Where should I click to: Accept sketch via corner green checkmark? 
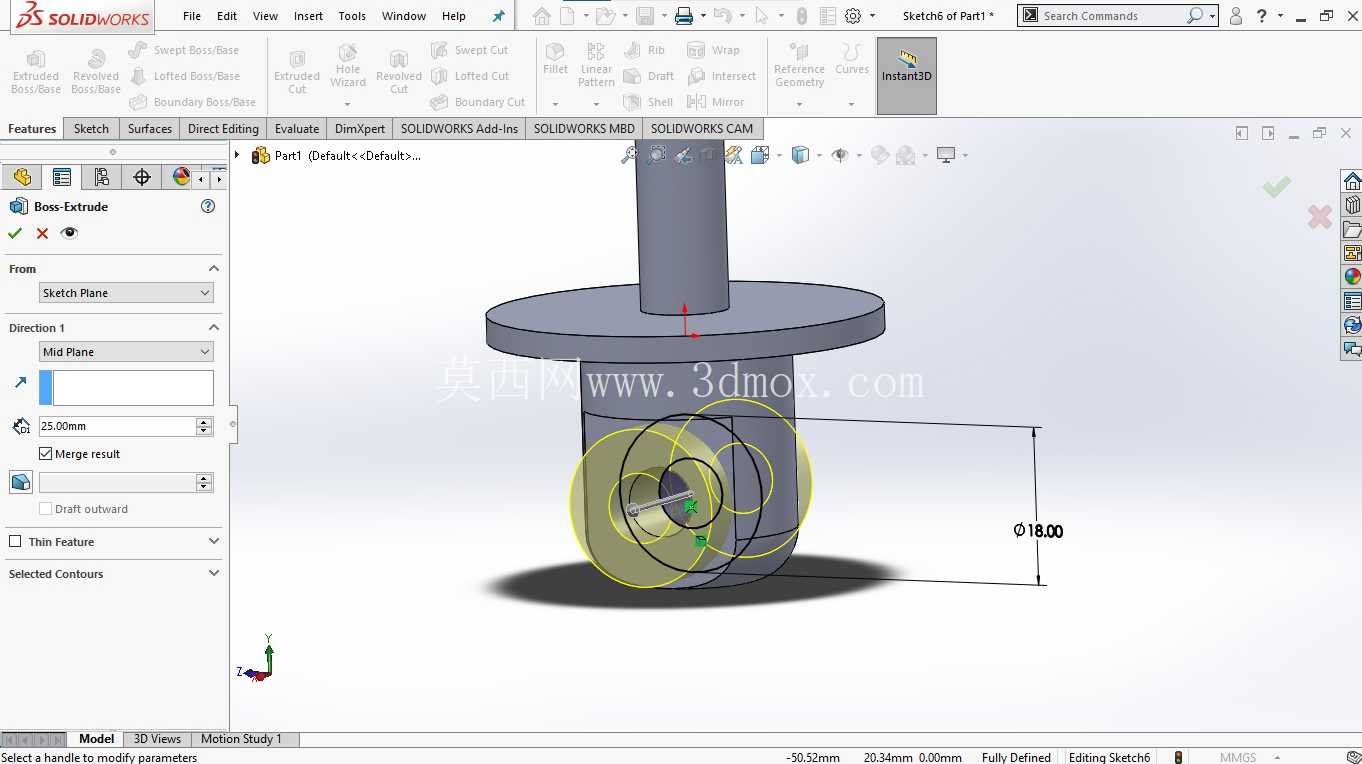(1276, 186)
